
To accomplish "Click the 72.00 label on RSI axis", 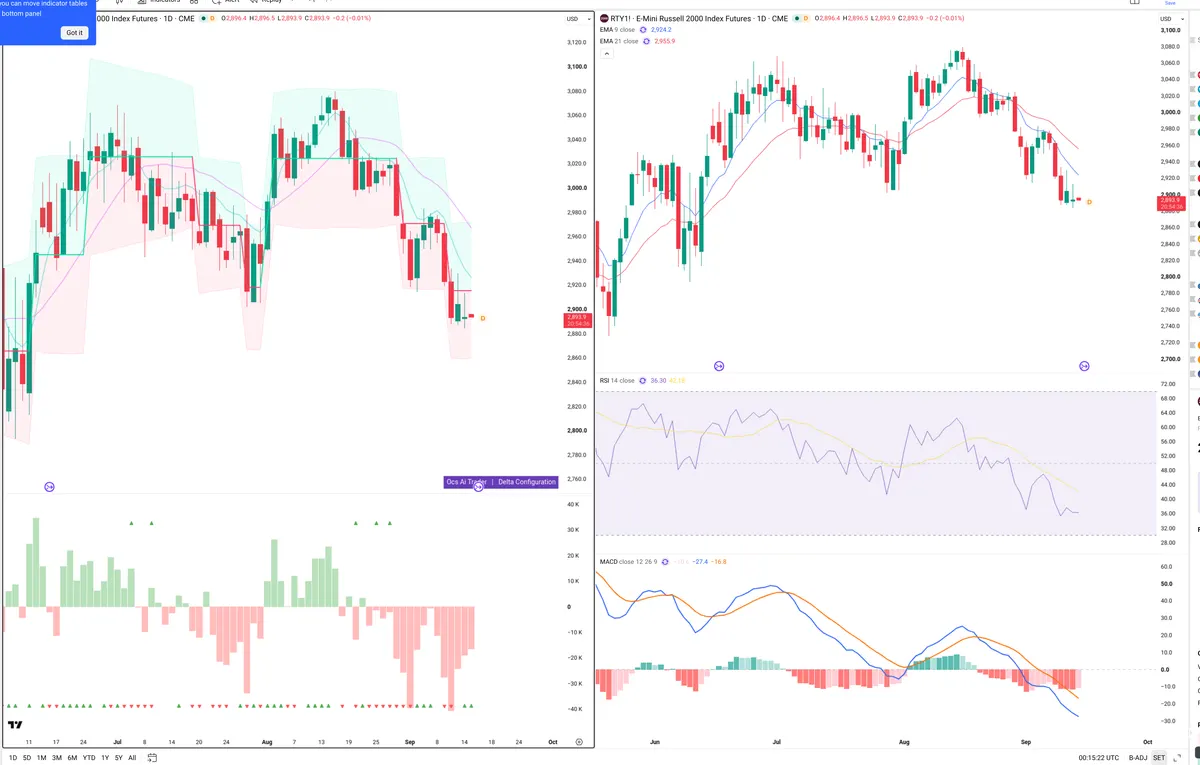I will (1167, 384).
